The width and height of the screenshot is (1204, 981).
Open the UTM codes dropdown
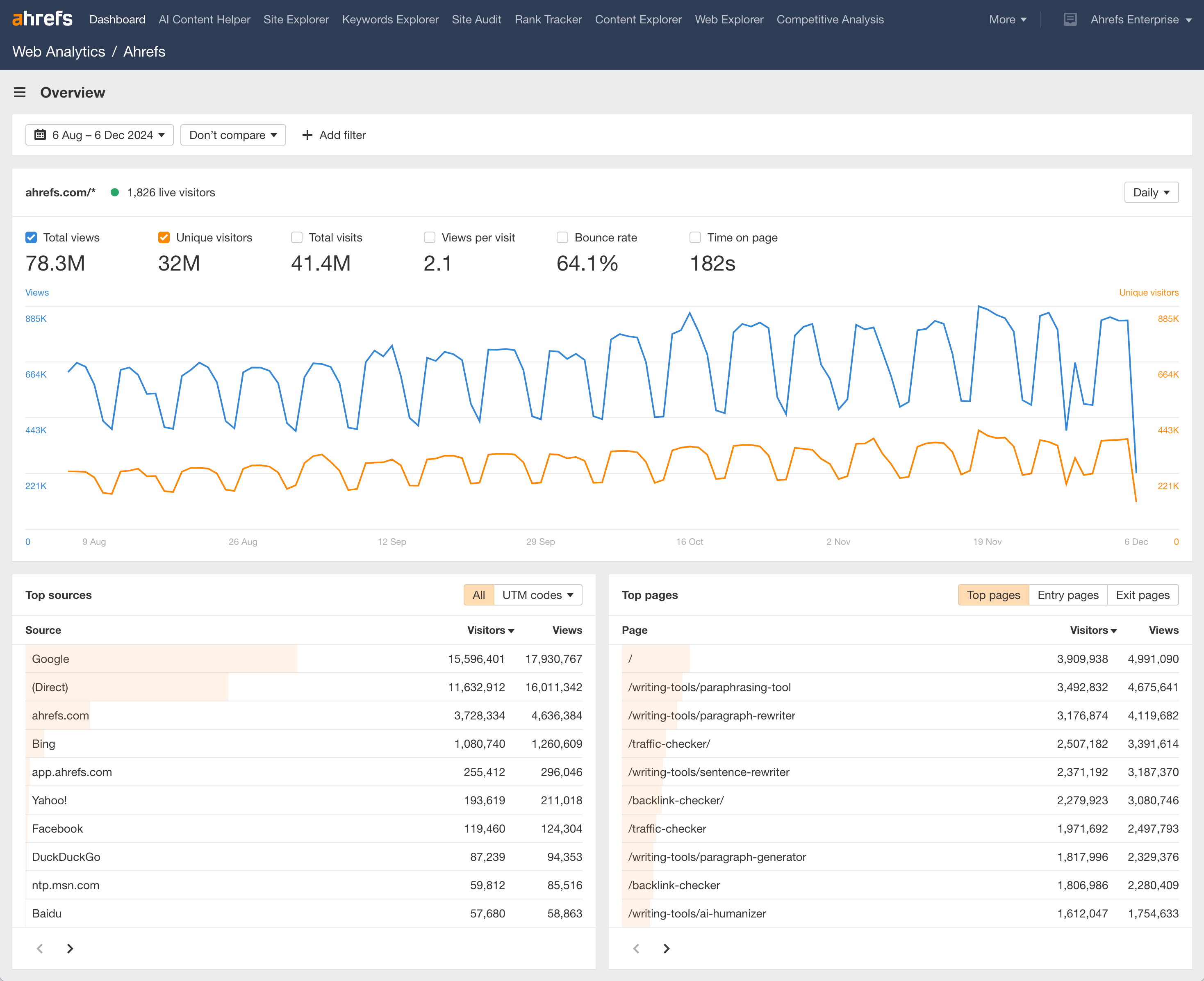[538, 595]
